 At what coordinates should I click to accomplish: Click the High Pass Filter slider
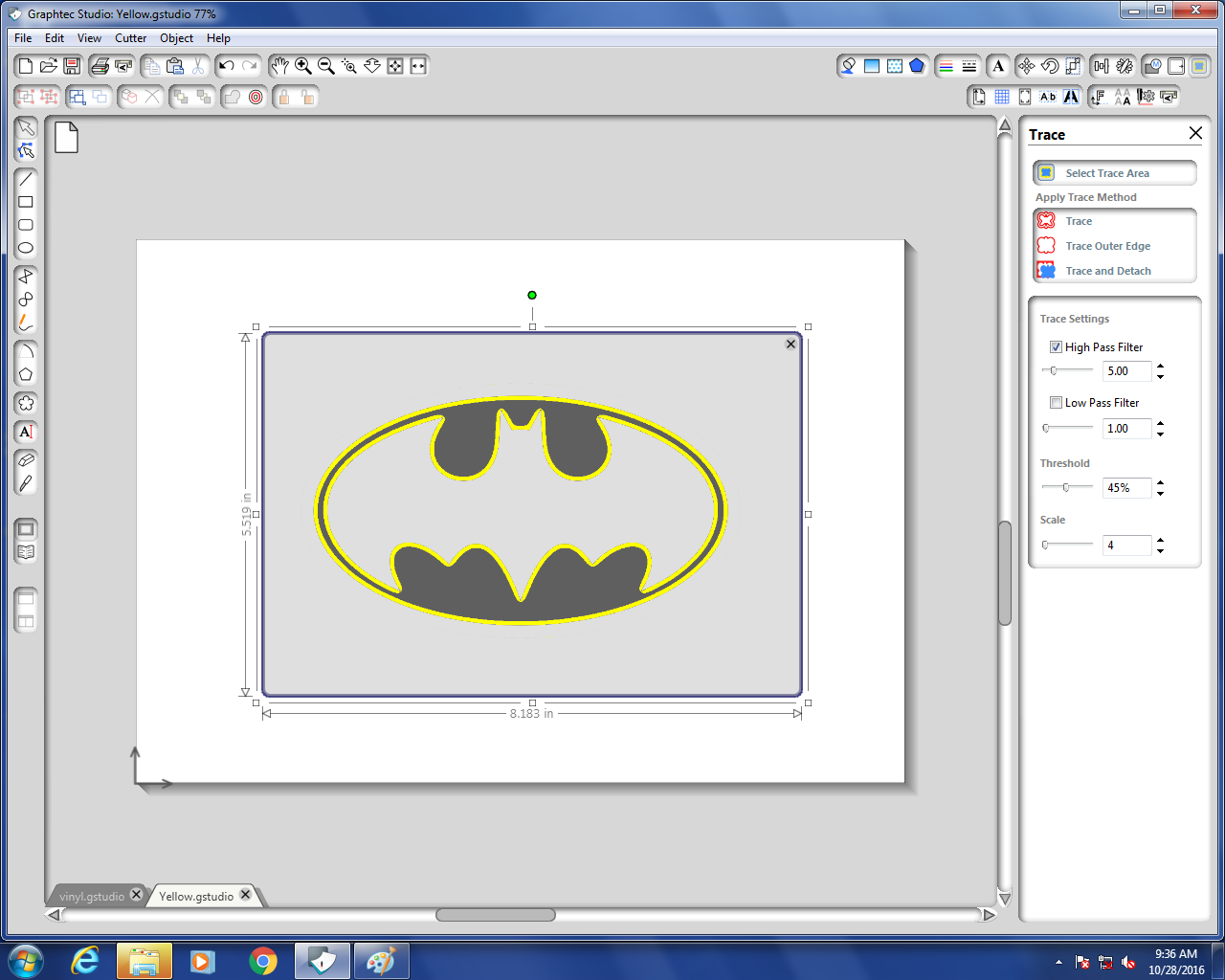point(1067,370)
